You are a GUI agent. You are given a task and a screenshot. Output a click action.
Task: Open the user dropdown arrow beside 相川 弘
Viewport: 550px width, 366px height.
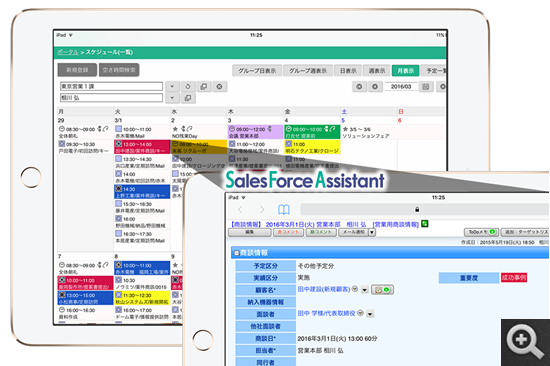pyautogui.click(x=172, y=98)
